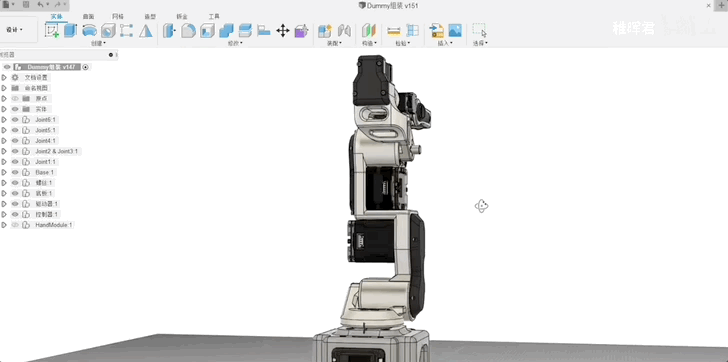Select the Combine tool
The width and height of the screenshot is (728, 362).
[226, 31]
